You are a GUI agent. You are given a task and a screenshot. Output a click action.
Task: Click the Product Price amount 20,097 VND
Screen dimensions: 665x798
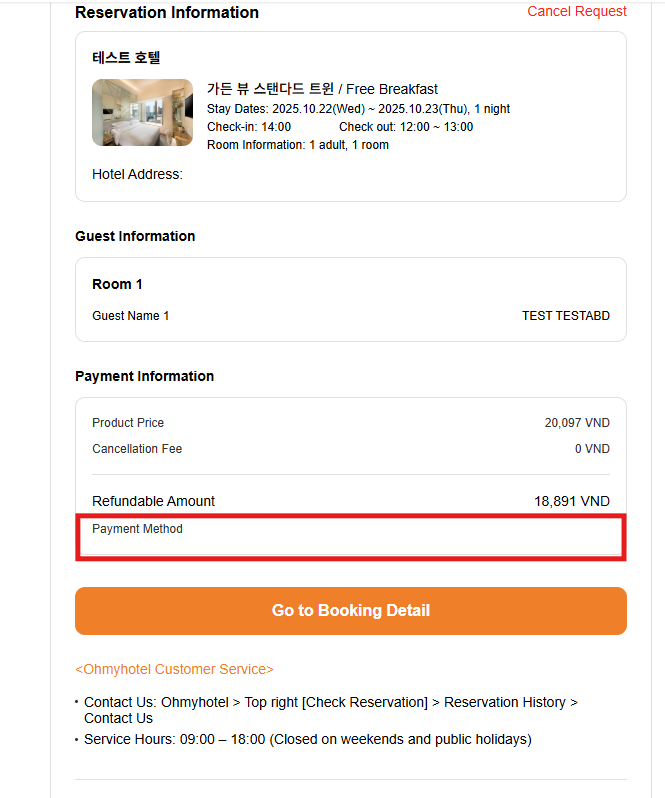coord(577,423)
